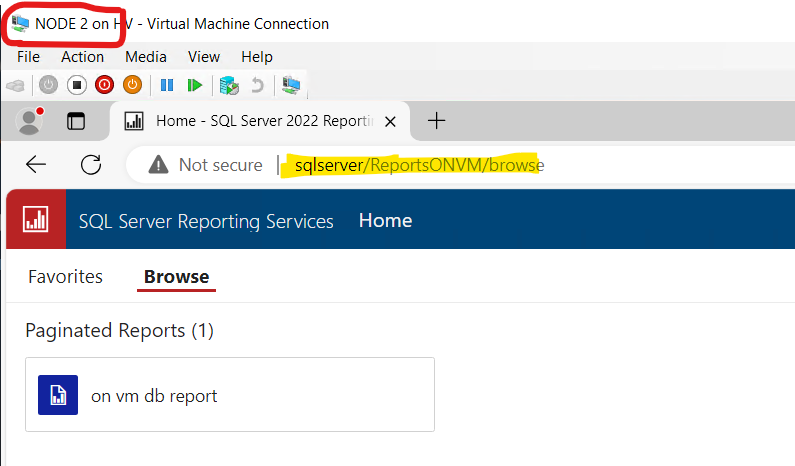Open a new browser tab
Image resolution: width=795 pixels, height=466 pixels.
[x=436, y=121]
